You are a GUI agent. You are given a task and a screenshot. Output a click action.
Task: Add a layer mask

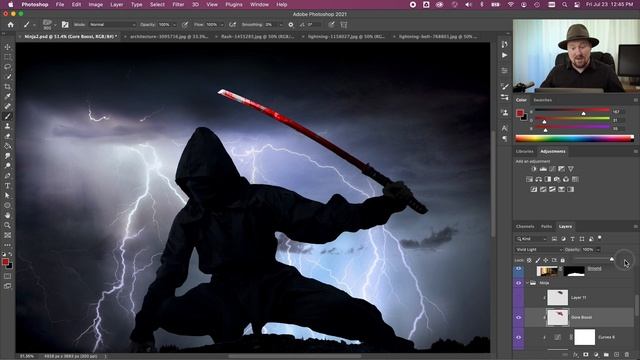point(586,355)
